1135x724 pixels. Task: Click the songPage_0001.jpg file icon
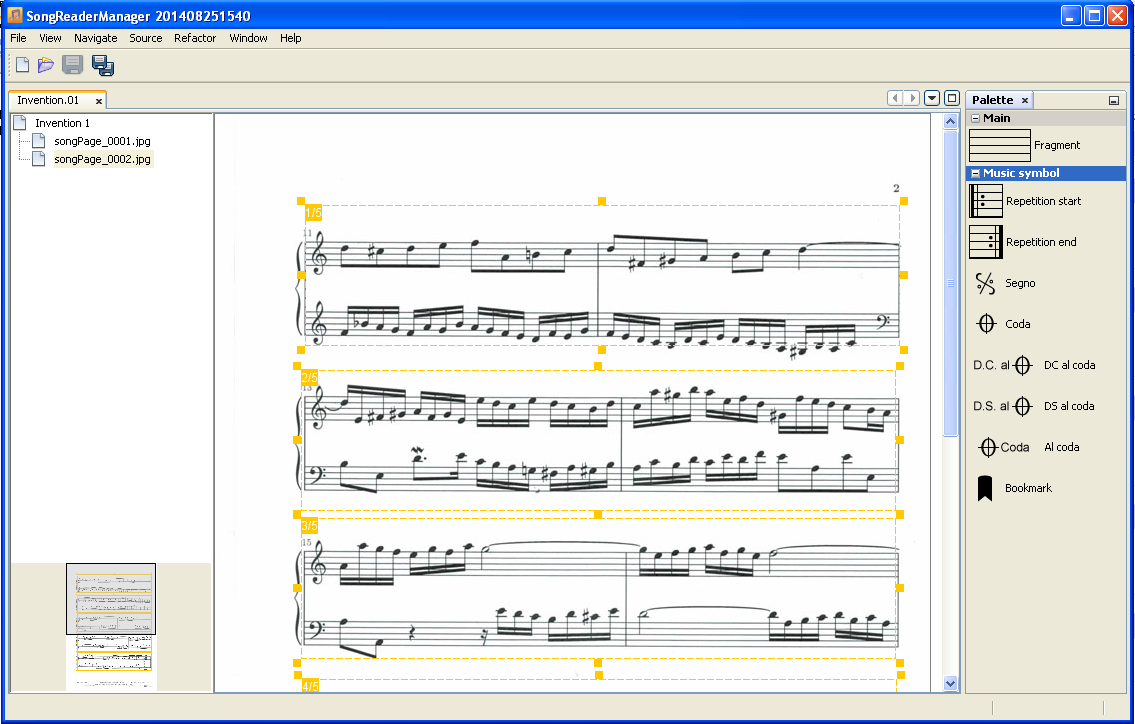tap(38, 140)
